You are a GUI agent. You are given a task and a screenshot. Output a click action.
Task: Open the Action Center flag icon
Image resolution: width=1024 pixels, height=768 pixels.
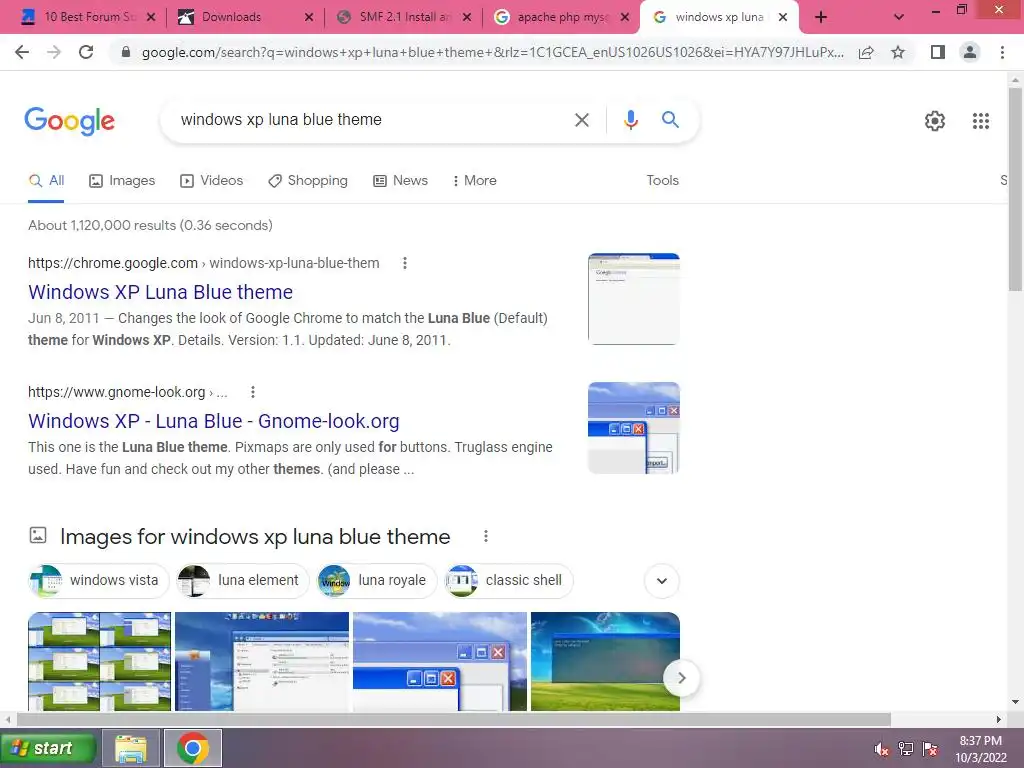[x=930, y=749]
